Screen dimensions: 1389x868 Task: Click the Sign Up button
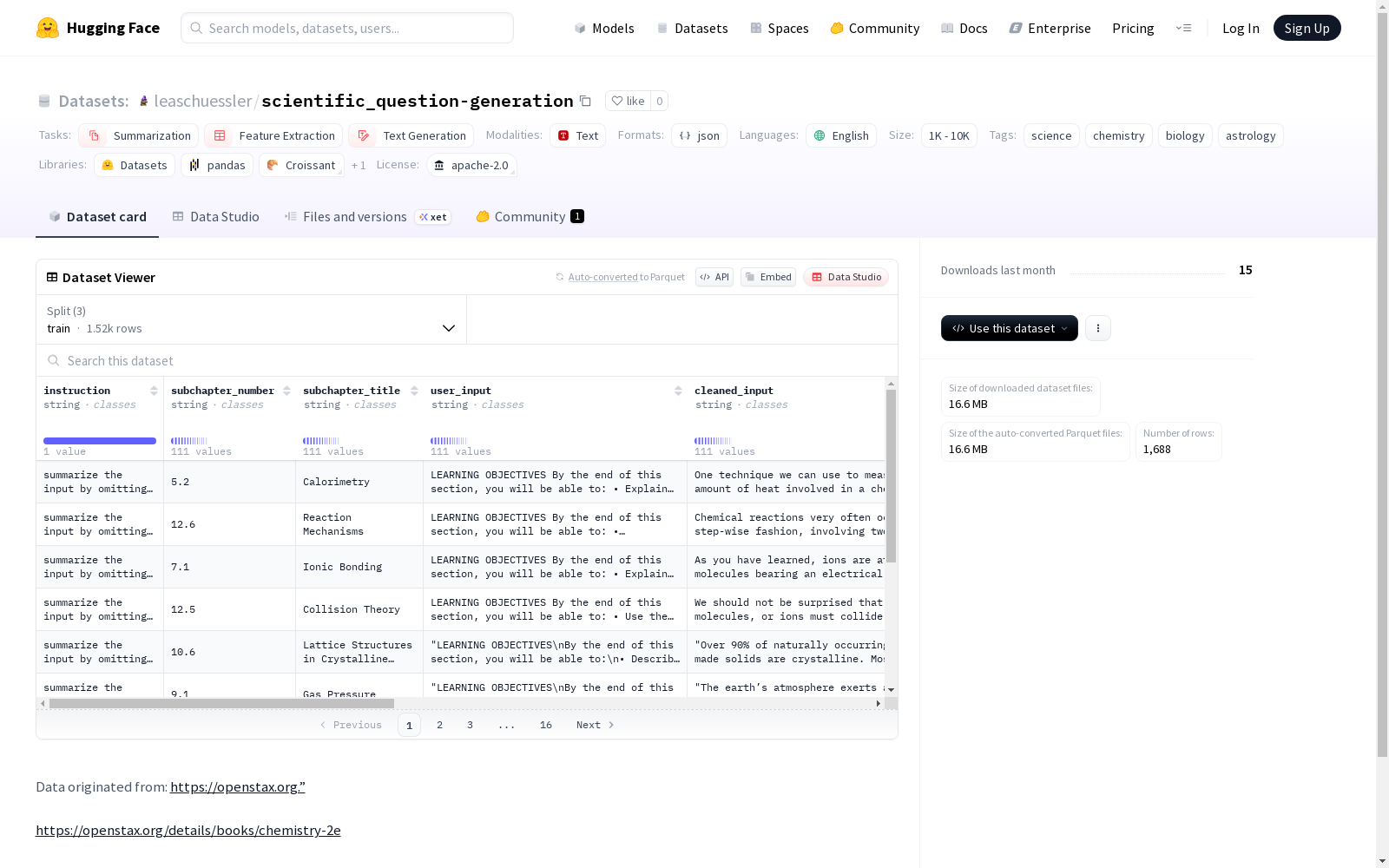coord(1307,28)
